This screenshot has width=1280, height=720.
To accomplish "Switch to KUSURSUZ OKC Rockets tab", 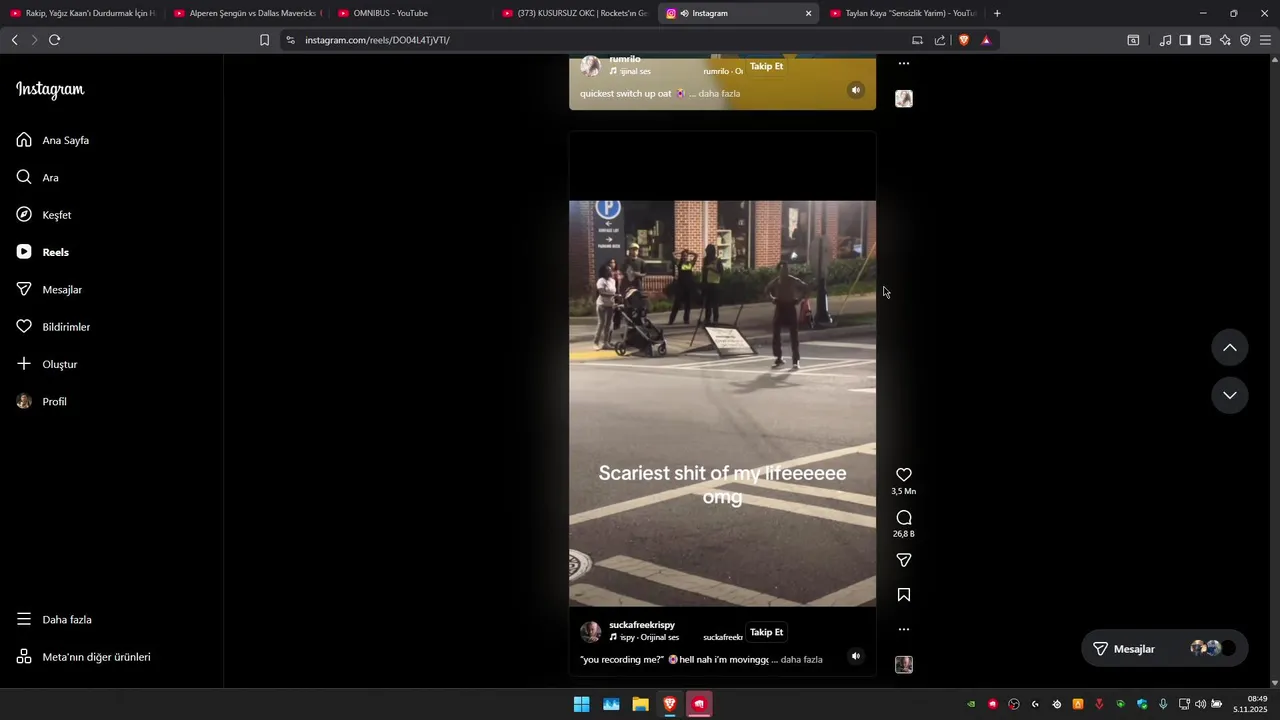I will 575,13.
